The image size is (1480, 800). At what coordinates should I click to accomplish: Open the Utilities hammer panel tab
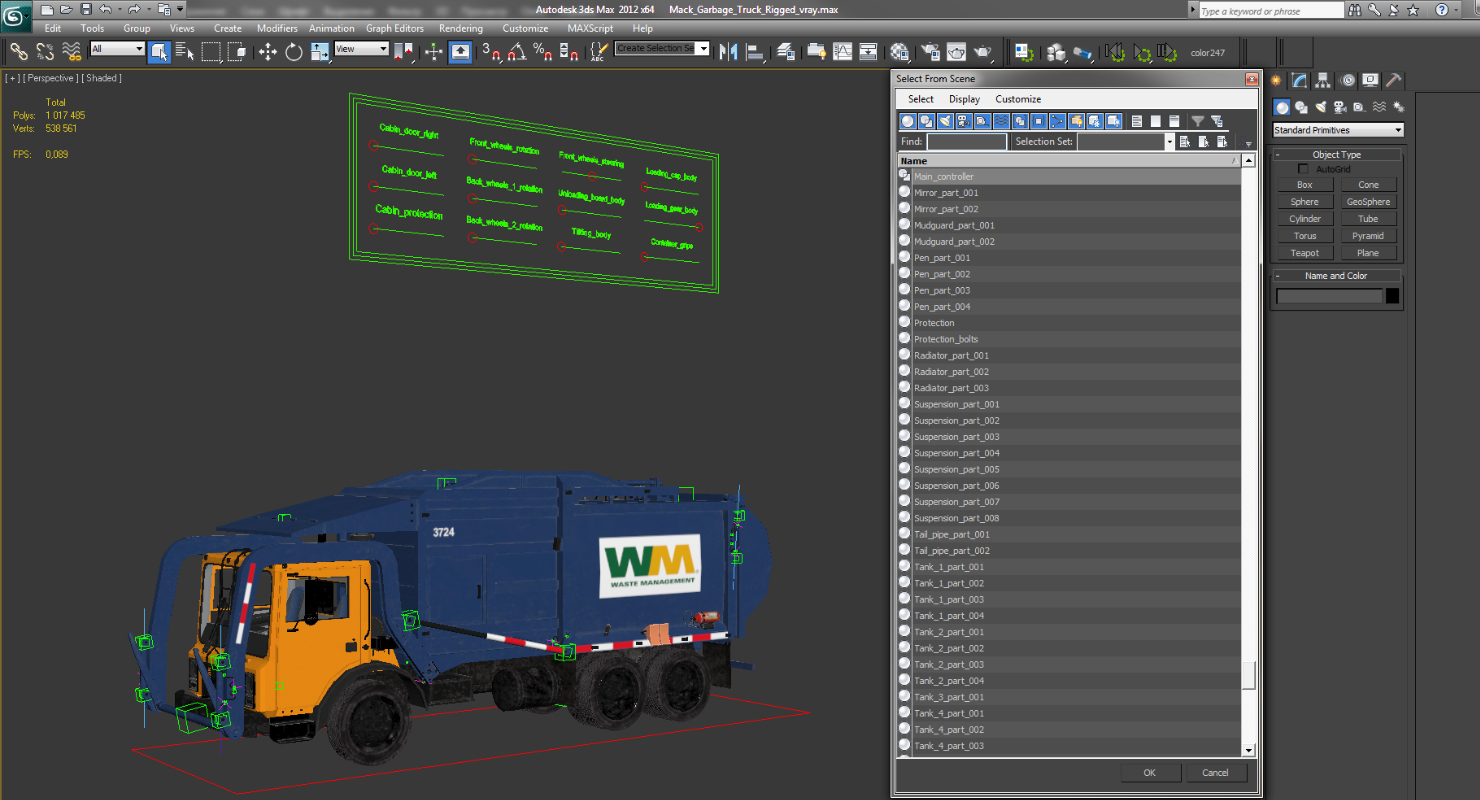[1393, 81]
